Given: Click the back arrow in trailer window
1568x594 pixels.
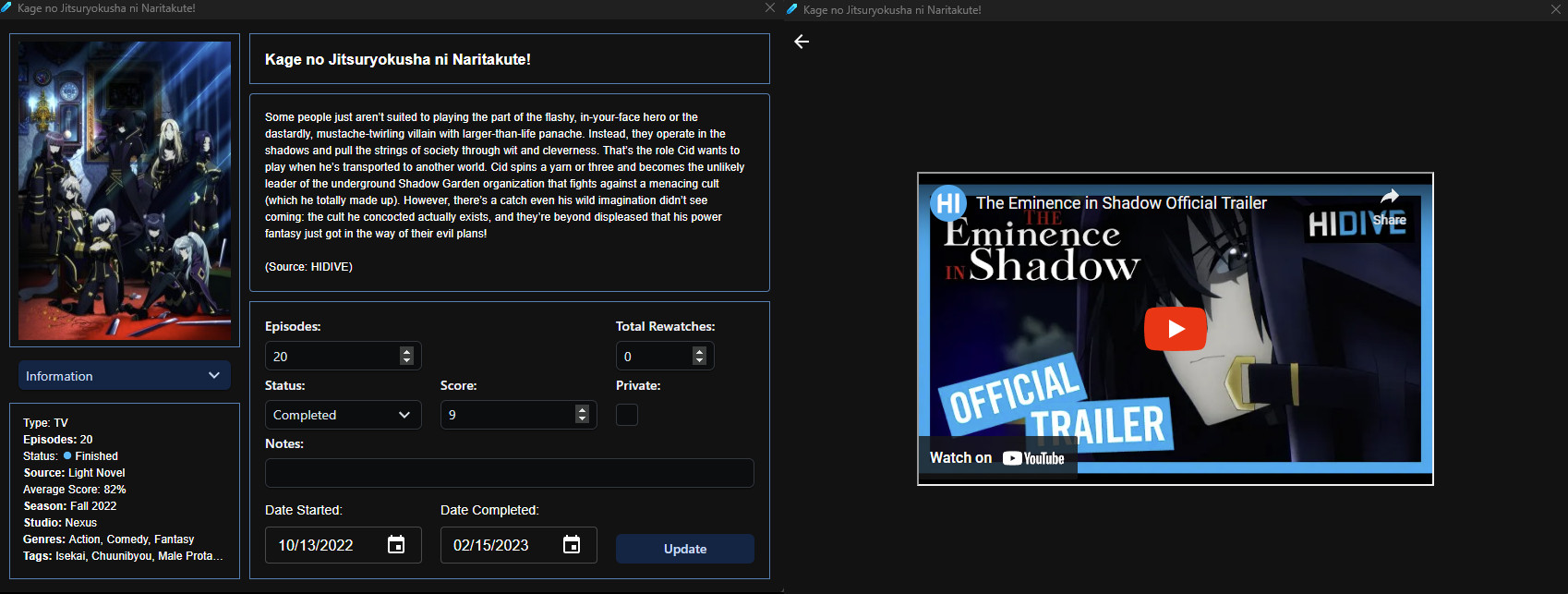Looking at the screenshot, I should pyautogui.click(x=802, y=42).
